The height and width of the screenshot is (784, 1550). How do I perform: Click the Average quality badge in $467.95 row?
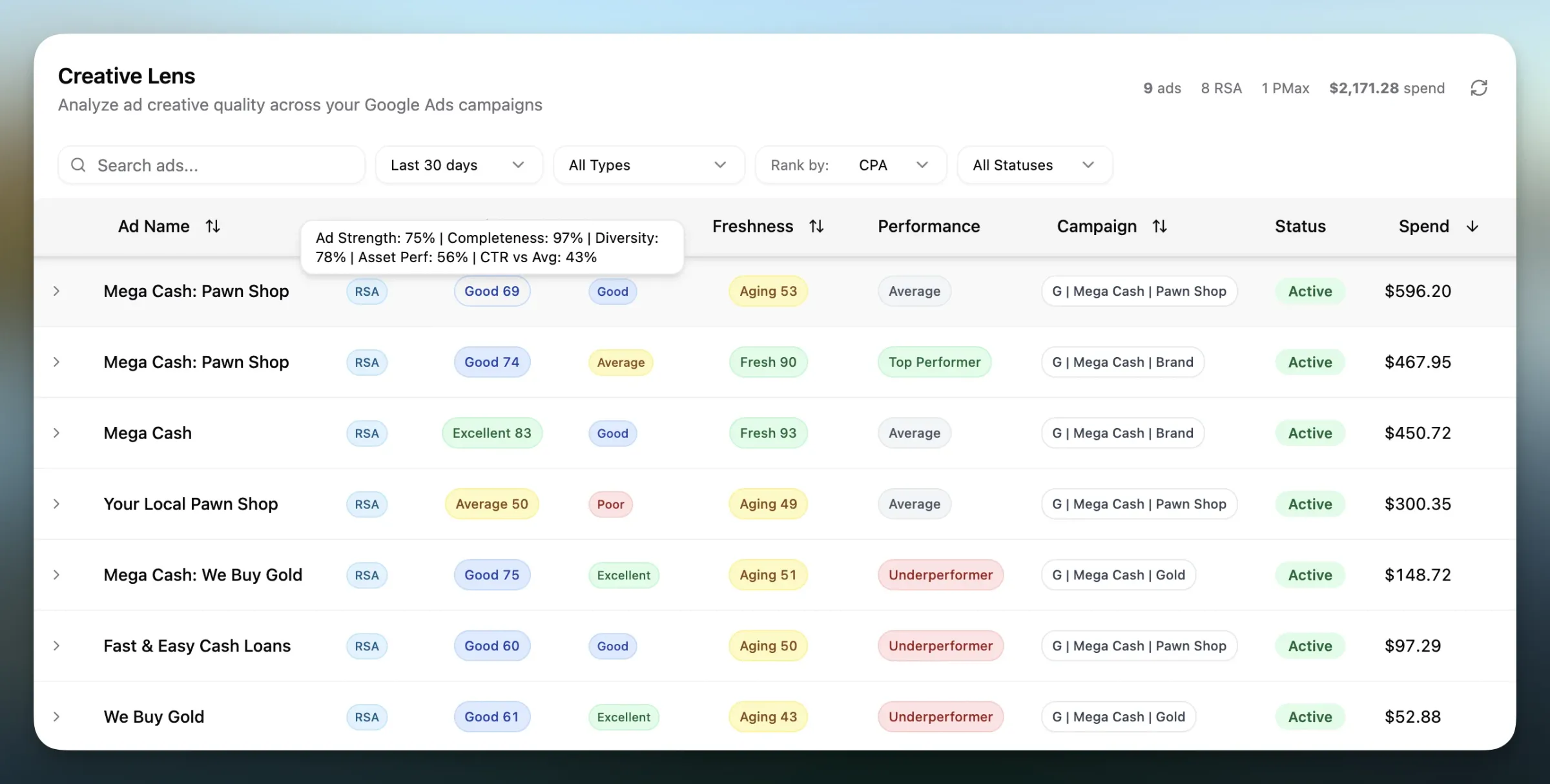(x=621, y=362)
